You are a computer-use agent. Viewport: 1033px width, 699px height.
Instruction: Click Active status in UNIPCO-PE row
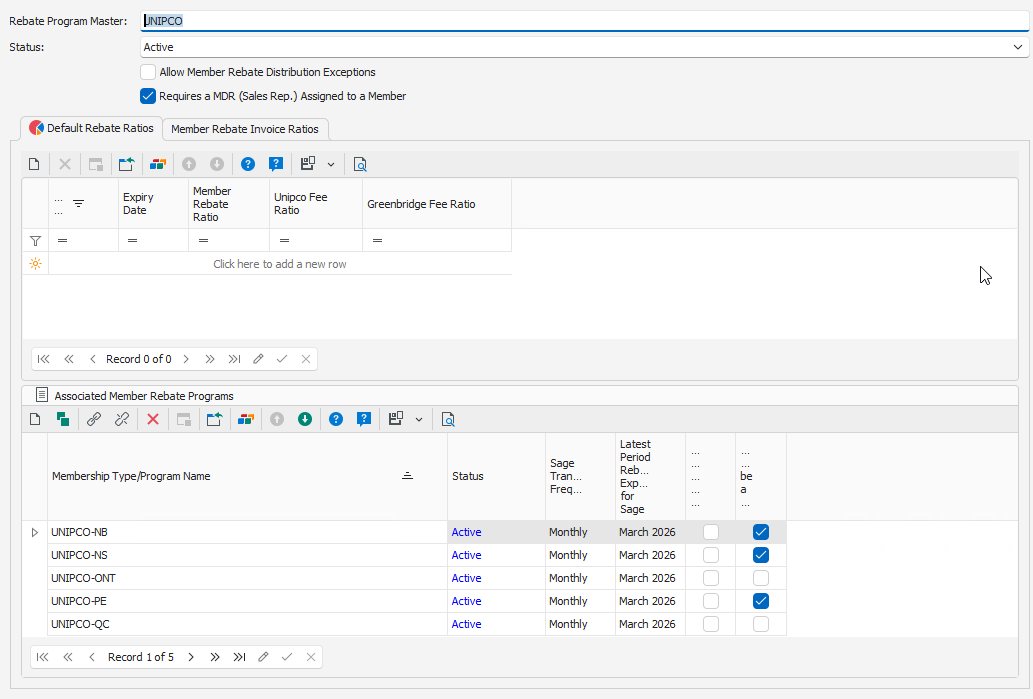point(466,601)
